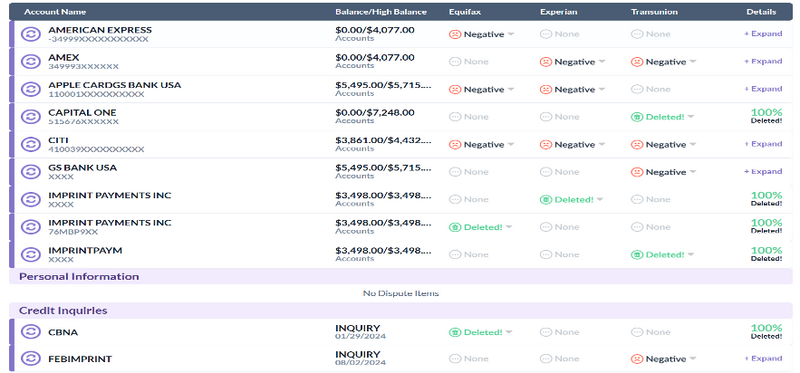Open Transunion Negative dropdown for GS BANK USA

point(692,172)
